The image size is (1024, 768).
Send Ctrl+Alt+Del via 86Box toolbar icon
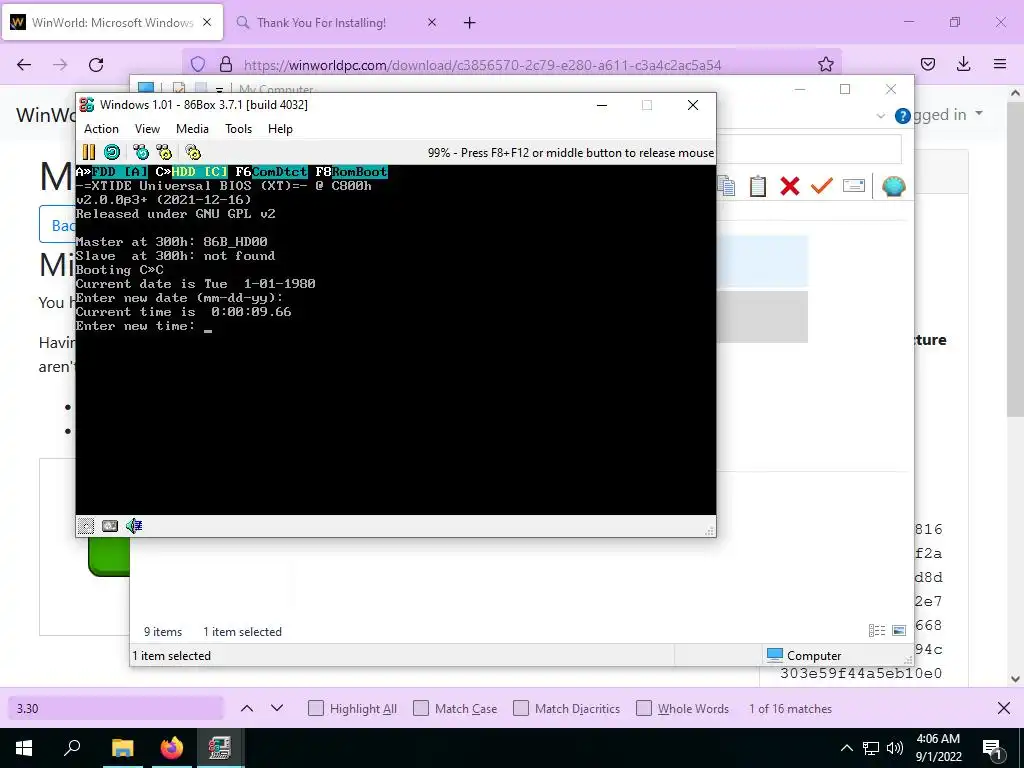pyautogui.click(x=141, y=152)
